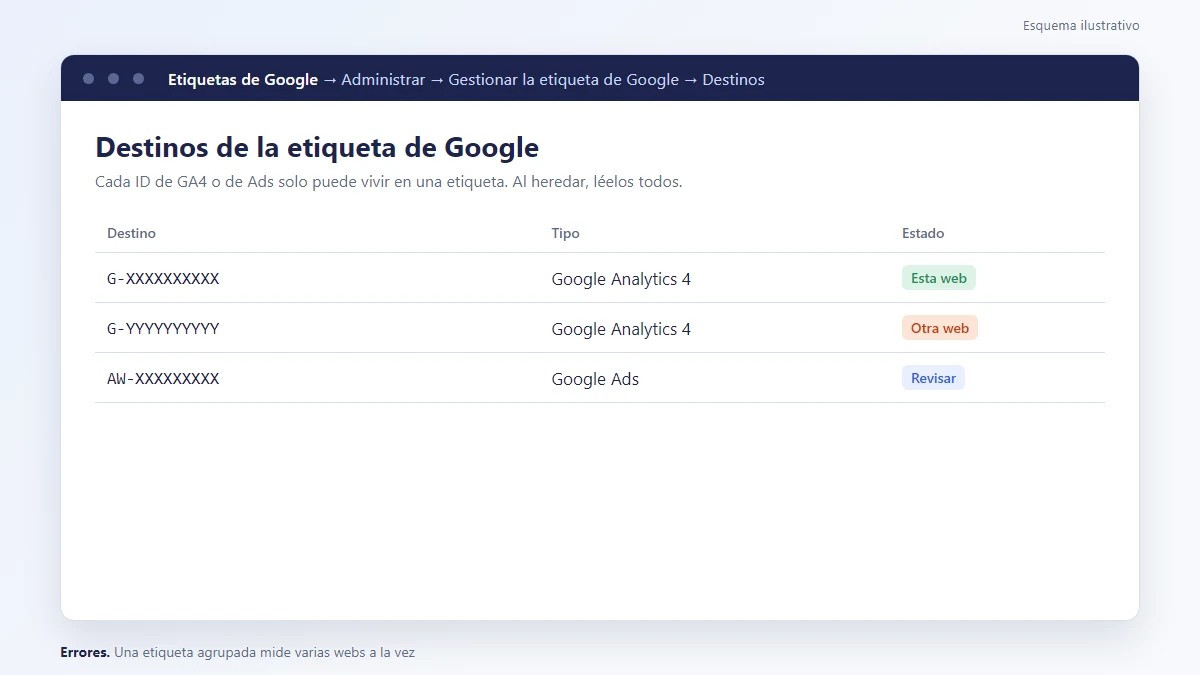Click the blue Revisar status badge
The width and height of the screenshot is (1200, 675).
pos(933,378)
